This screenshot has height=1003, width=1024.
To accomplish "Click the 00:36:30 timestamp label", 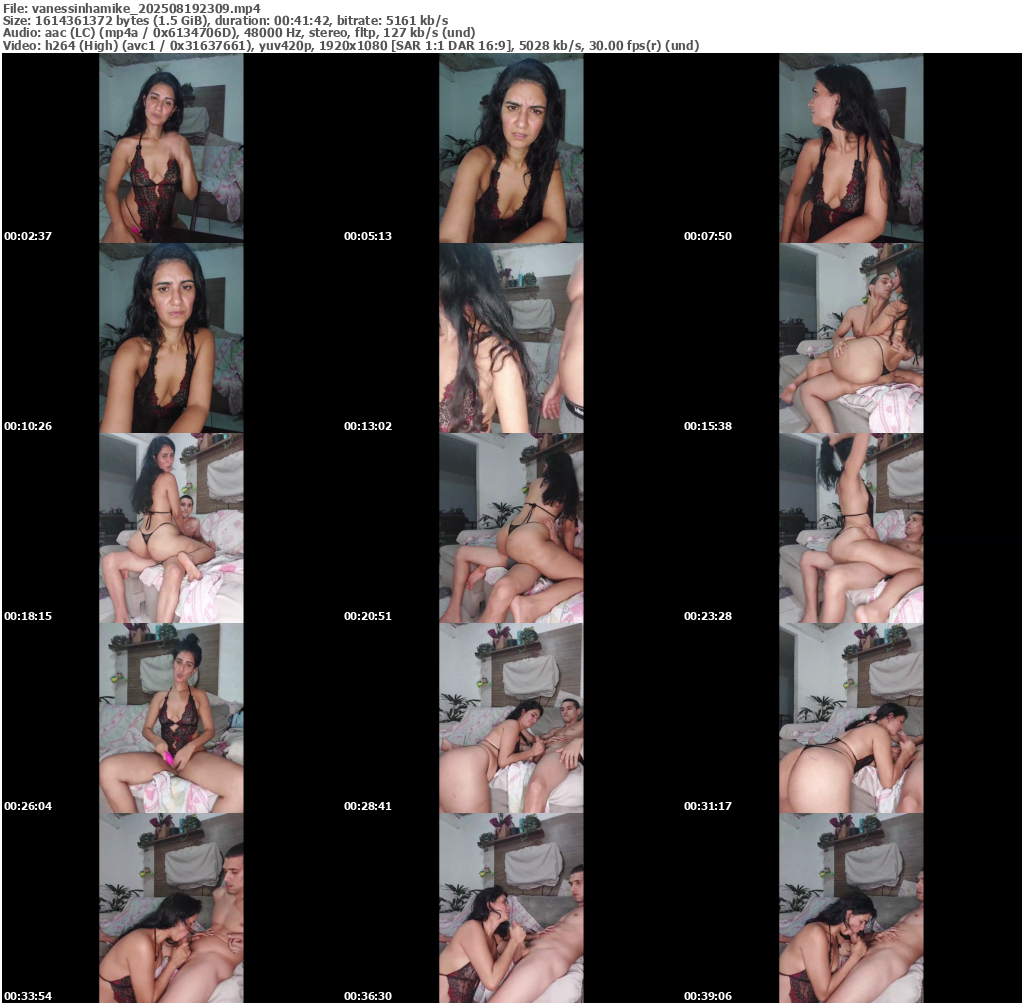I will point(368,996).
